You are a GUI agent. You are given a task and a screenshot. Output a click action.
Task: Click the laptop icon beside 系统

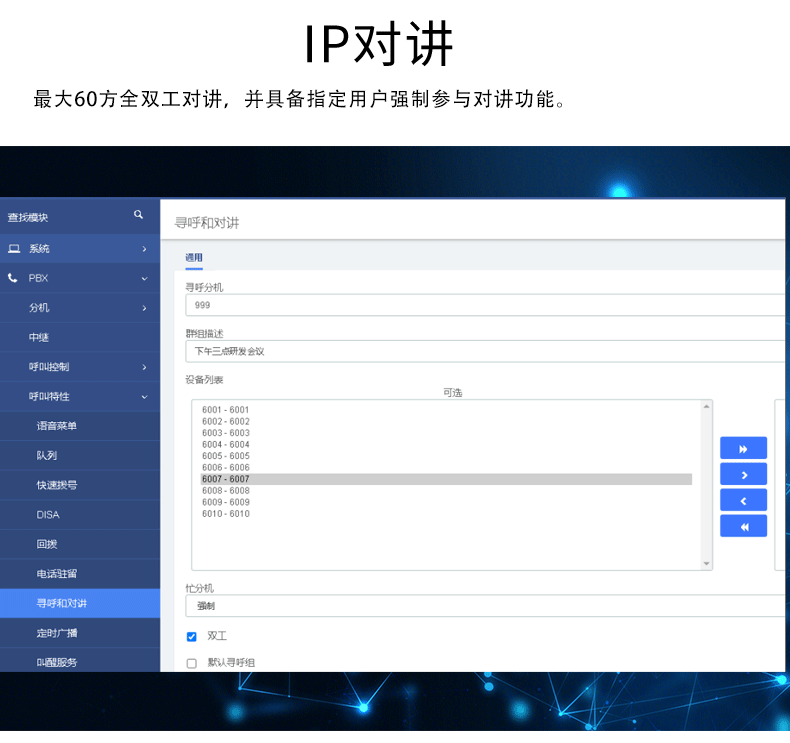coord(14,248)
